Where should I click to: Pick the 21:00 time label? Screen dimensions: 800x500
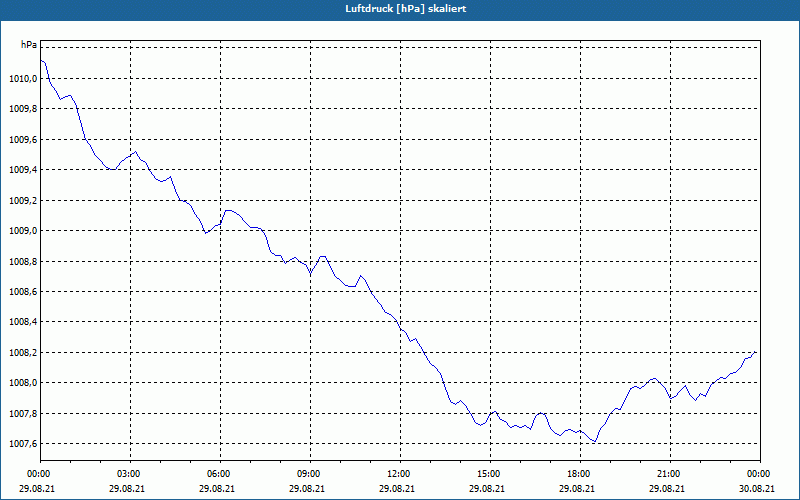[x=670, y=474]
